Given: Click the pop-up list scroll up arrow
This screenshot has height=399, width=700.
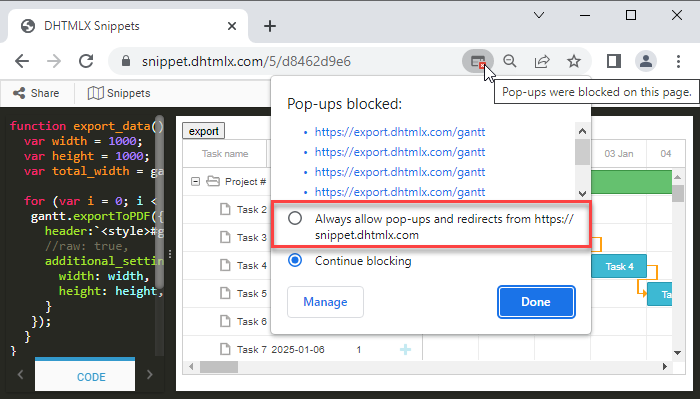Looking at the screenshot, I should point(582,131).
